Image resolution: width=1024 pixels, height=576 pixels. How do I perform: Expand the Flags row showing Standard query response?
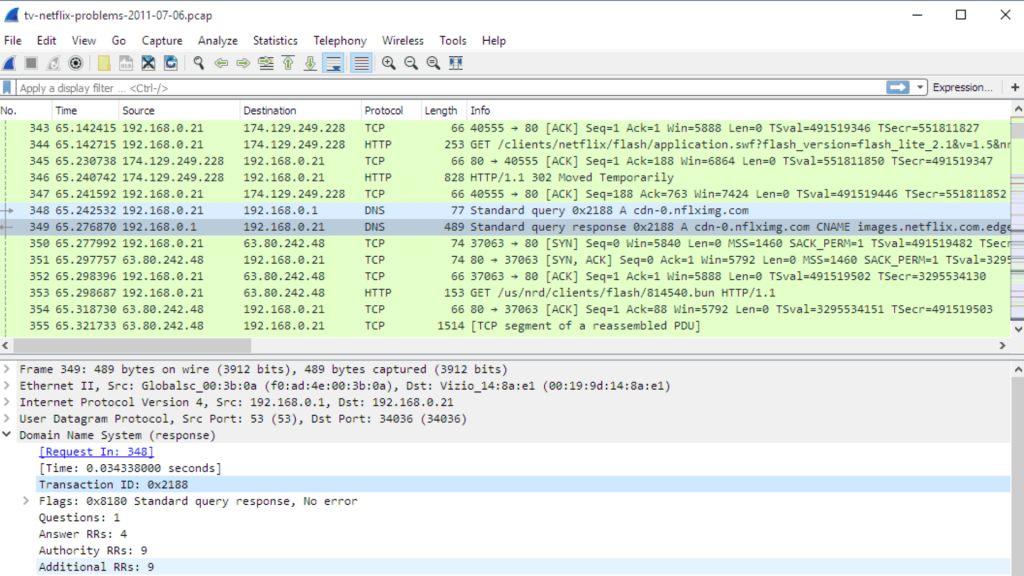coord(26,501)
